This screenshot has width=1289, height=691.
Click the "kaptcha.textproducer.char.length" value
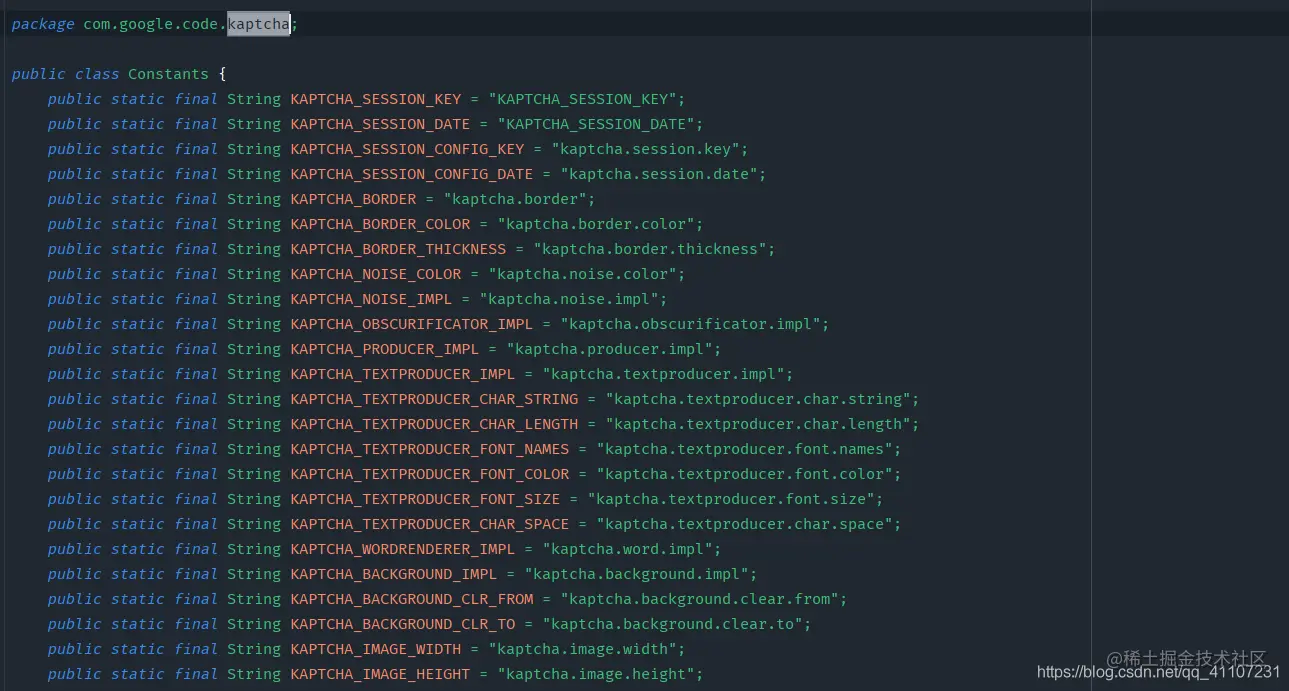tap(758, 424)
